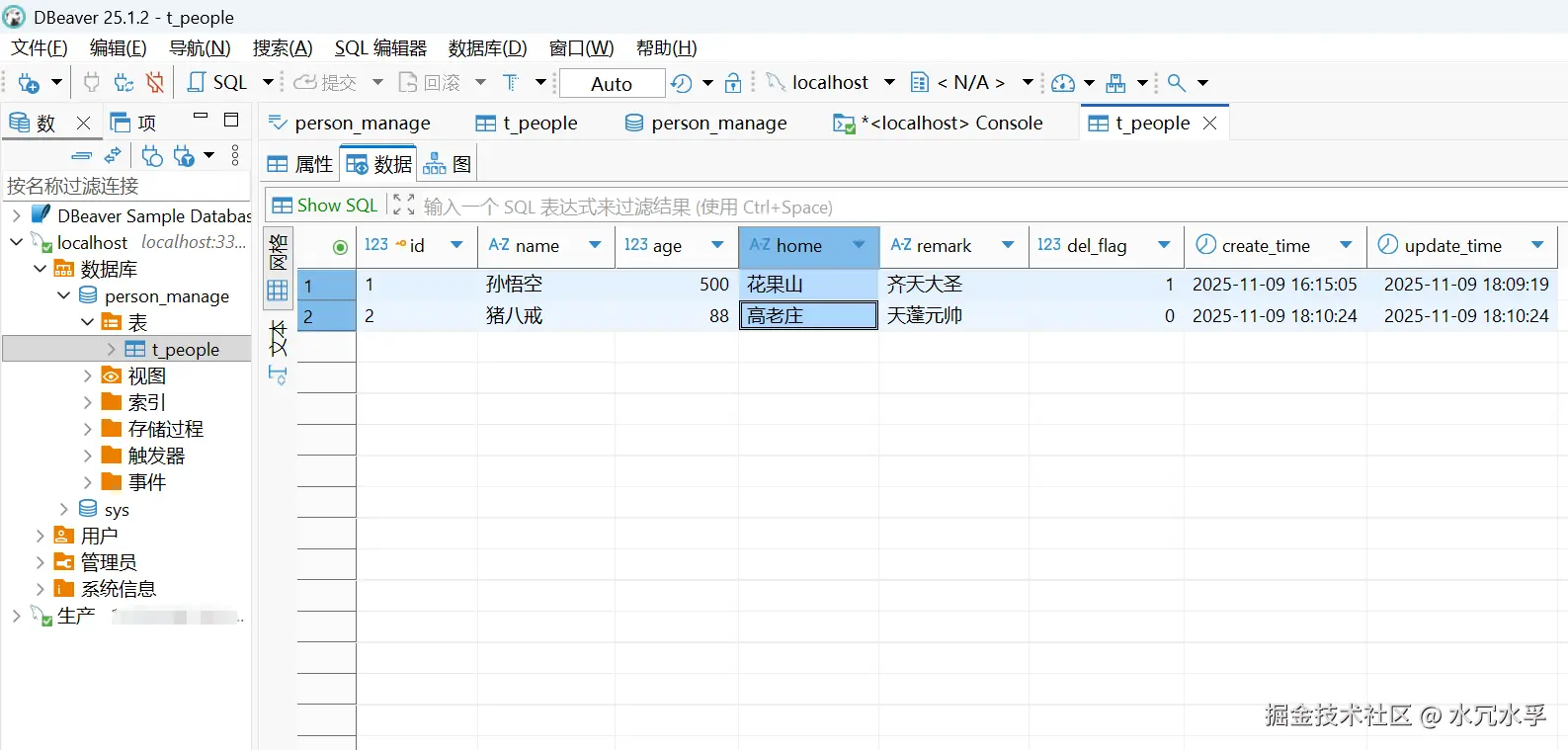Click the grey connect plug icon
This screenshot has width=1568, height=750.
click(x=92, y=83)
